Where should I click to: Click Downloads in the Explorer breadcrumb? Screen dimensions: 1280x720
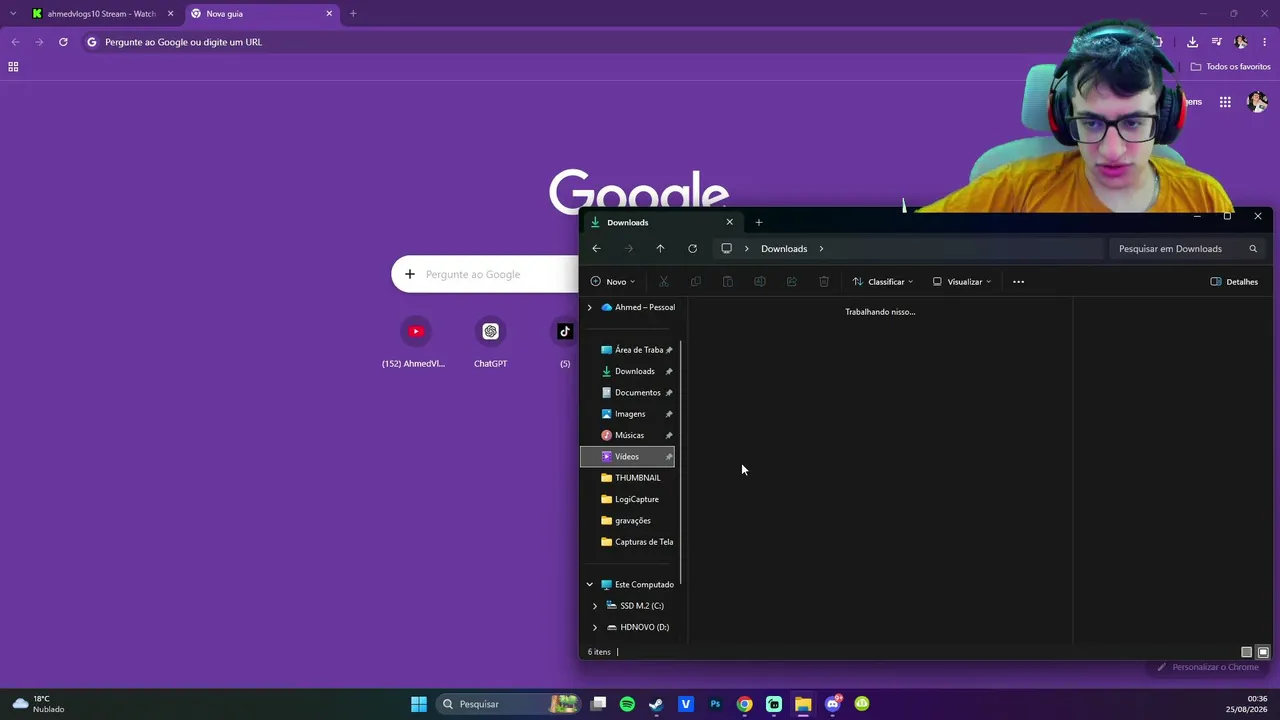784,249
